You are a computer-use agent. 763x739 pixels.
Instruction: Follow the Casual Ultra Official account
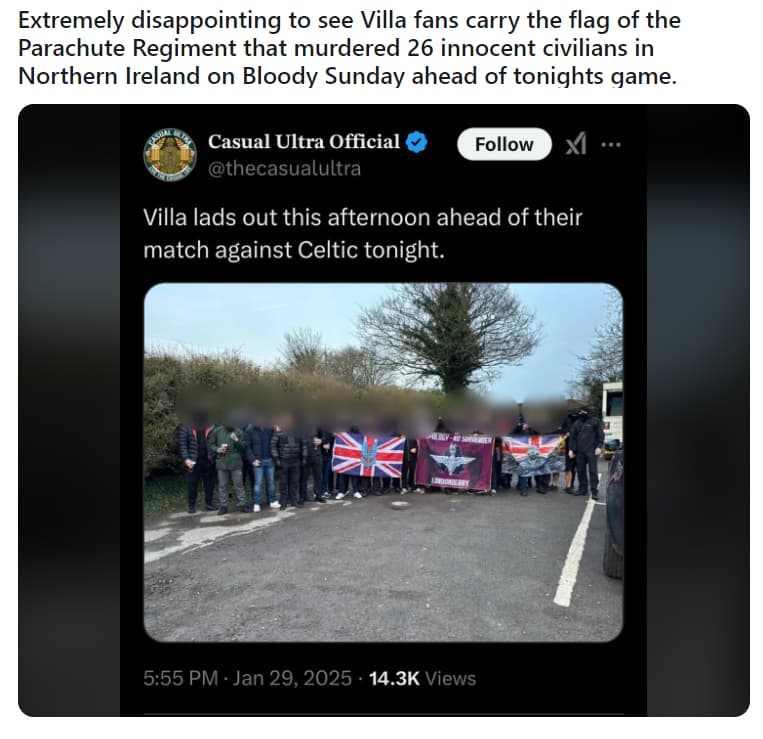504,144
